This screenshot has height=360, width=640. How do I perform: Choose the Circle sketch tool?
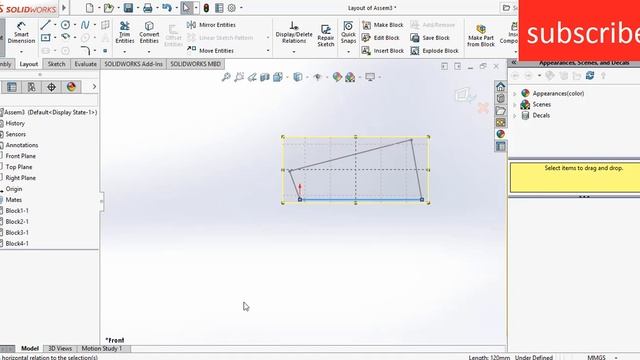pos(65,25)
